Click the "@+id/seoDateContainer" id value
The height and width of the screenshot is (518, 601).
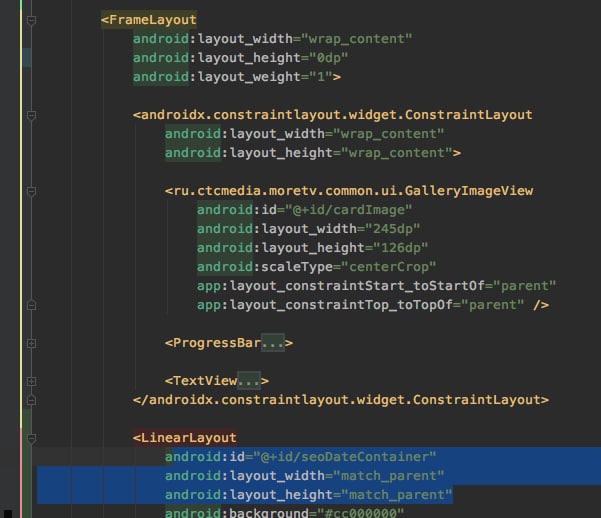344,457
